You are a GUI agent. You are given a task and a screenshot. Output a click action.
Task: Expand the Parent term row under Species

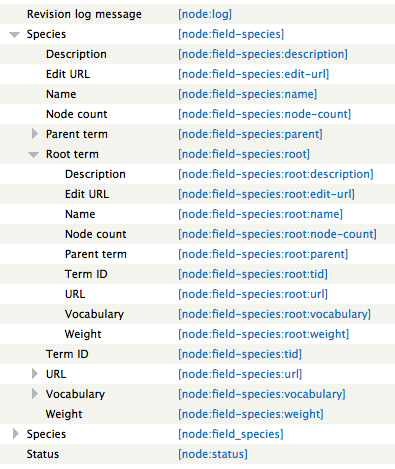[34, 134]
